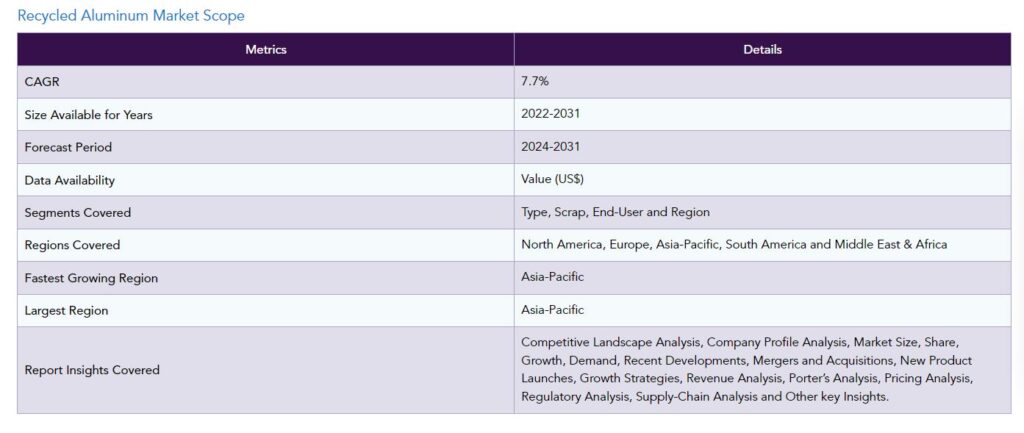Click the Value (US$) cell
1024x433 pixels.
[762, 180]
